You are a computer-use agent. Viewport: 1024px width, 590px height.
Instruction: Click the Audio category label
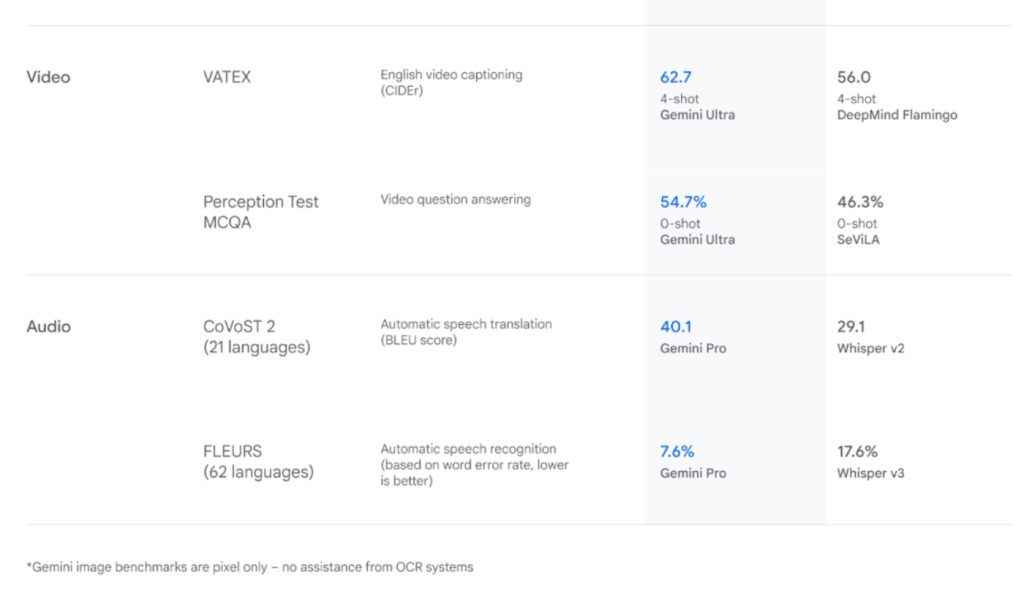(48, 326)
